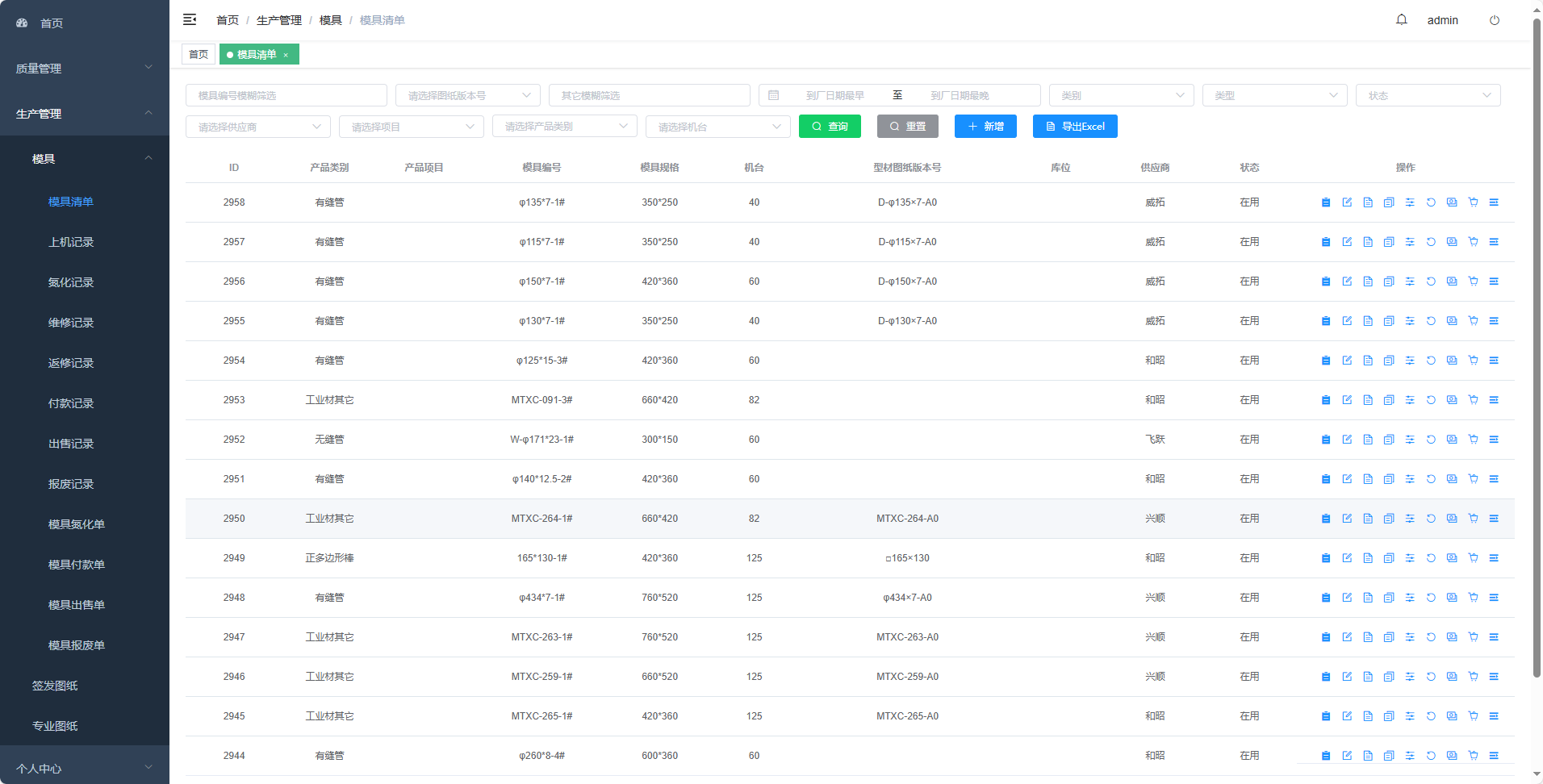
Task: Click the refresh arrow icon for row 2956
Action: [x=1431, y=281]
